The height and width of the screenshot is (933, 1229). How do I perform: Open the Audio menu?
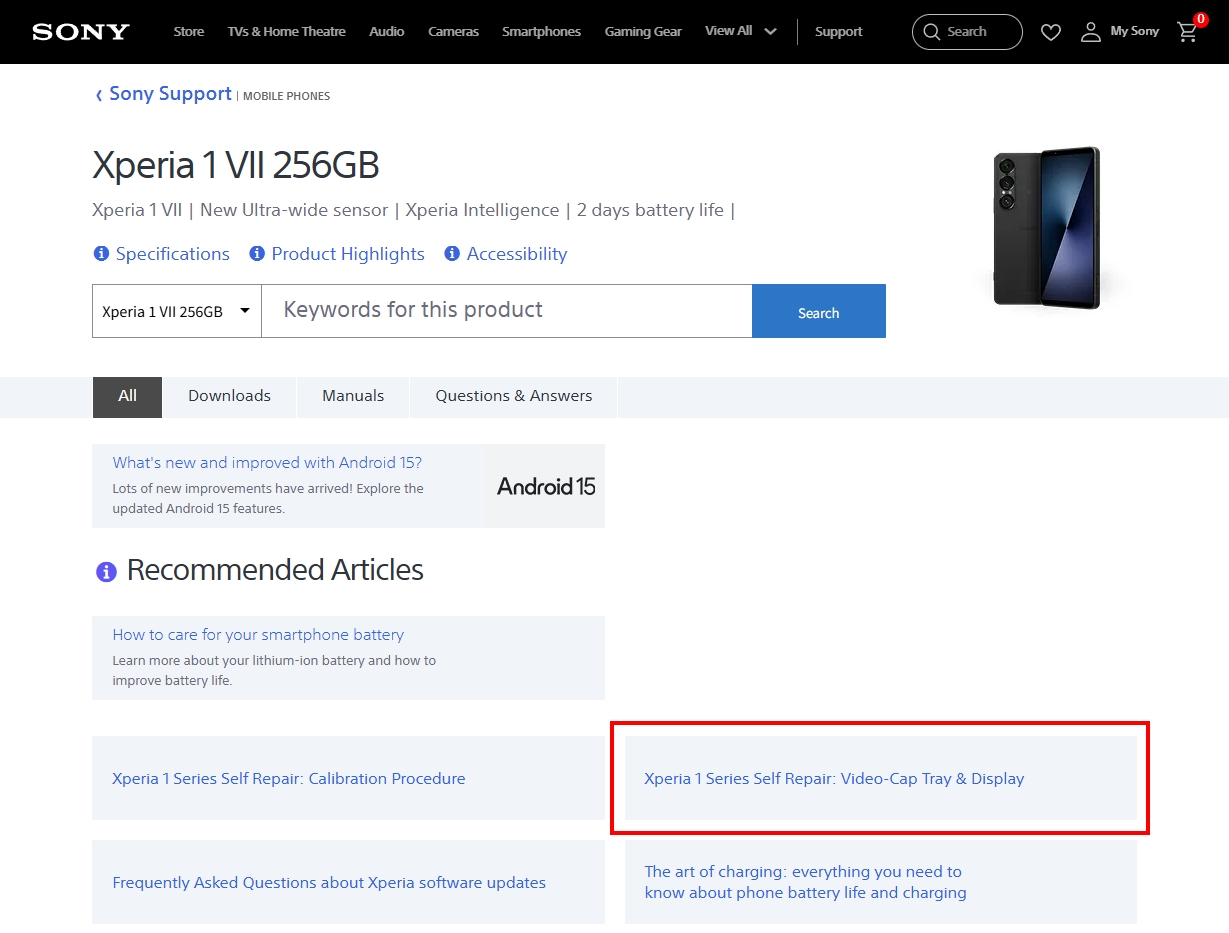tap(387, 32)
